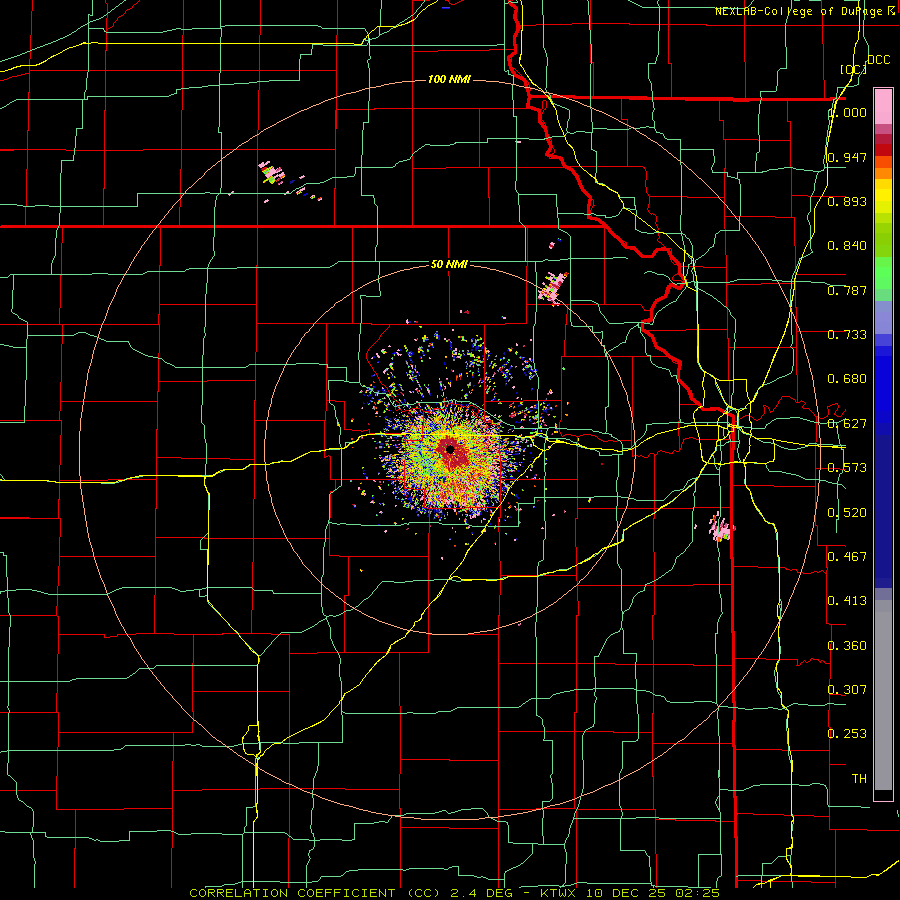Image resolution: width=900 pixels, height=900 pixels.
Task: Click the 100 NMI range ring label
Action: (x=449, y=79)
